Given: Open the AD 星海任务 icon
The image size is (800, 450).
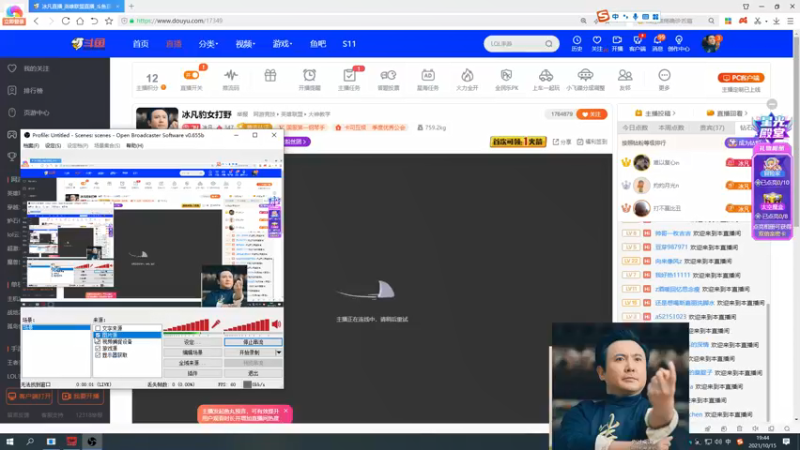Looking at the screenshot, I should [x=428, y=76].
